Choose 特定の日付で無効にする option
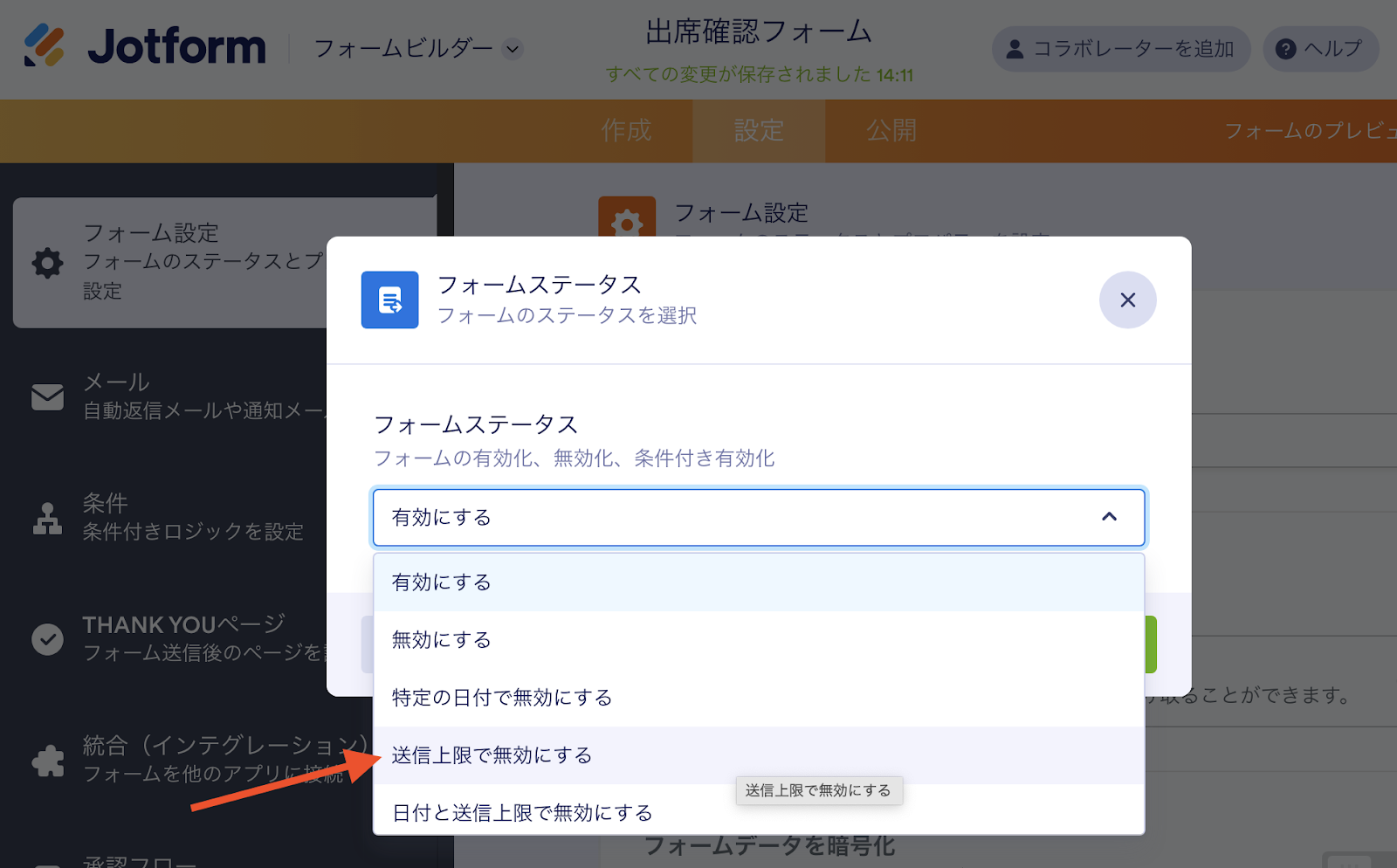Screen dimensions: 1397x868 coord(759,698)
